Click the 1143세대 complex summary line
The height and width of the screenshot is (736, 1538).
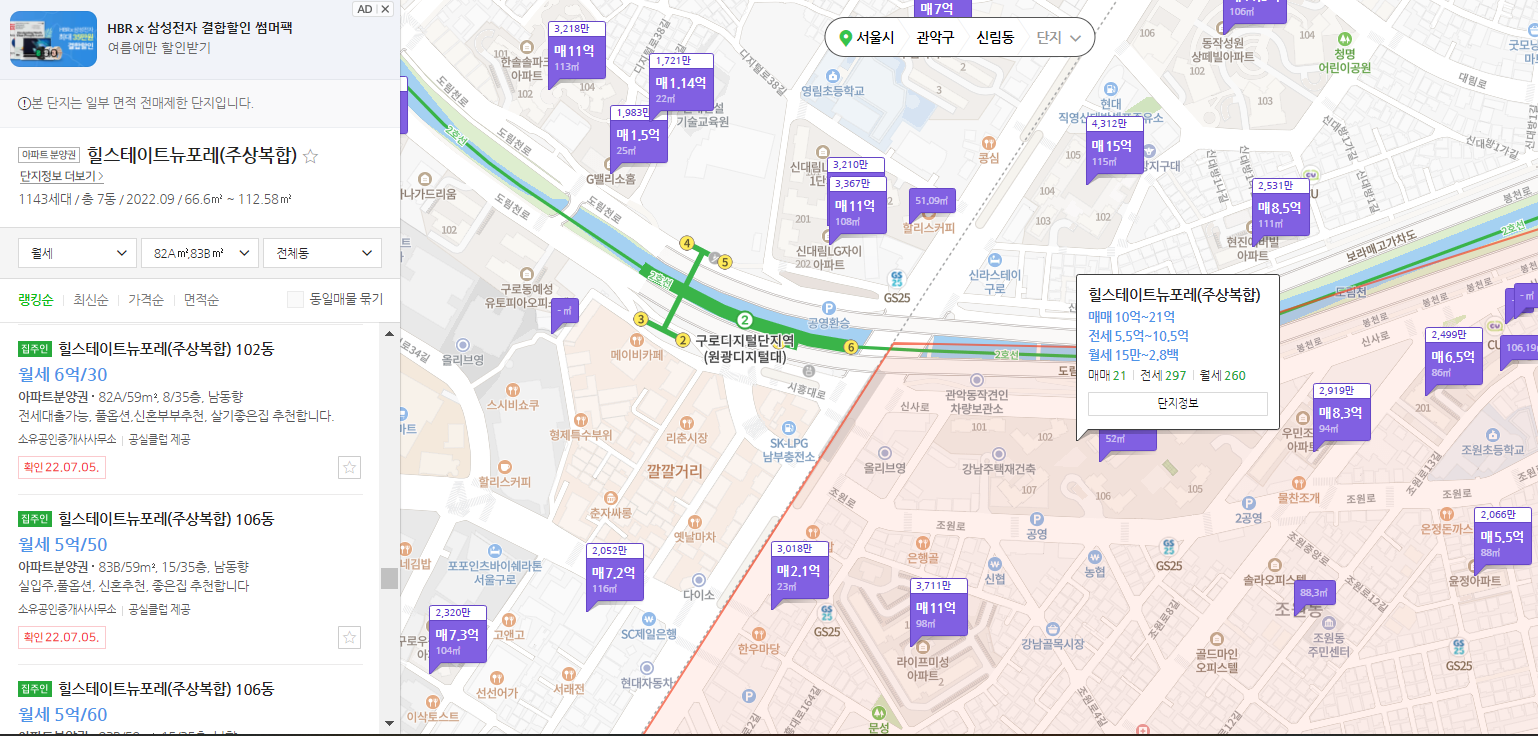tap(155, 199)
